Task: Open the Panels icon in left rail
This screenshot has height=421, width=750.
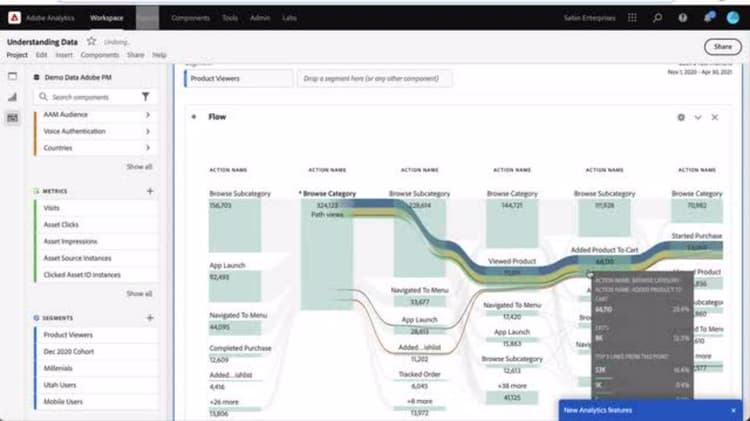Action: (12, 76)
